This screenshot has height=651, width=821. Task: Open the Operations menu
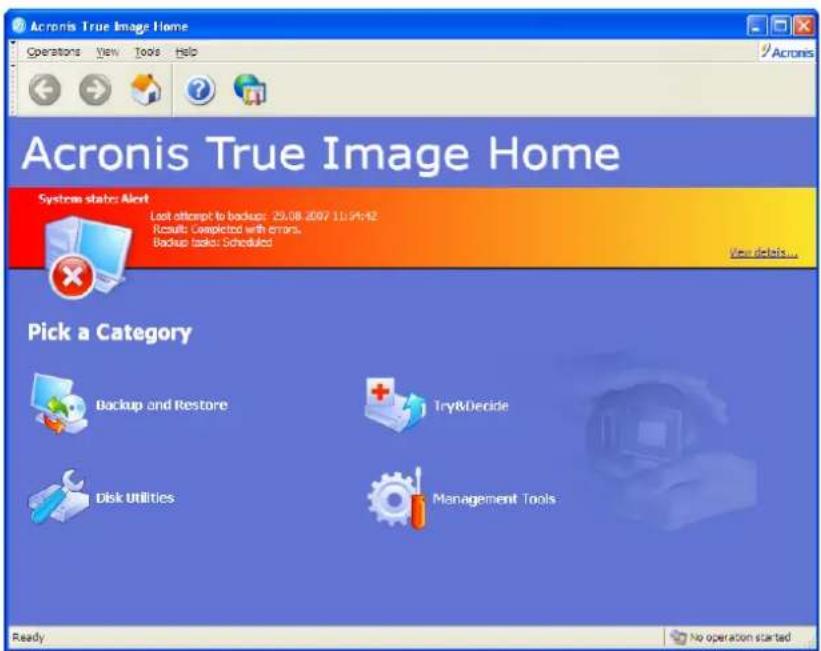(53, 52)
